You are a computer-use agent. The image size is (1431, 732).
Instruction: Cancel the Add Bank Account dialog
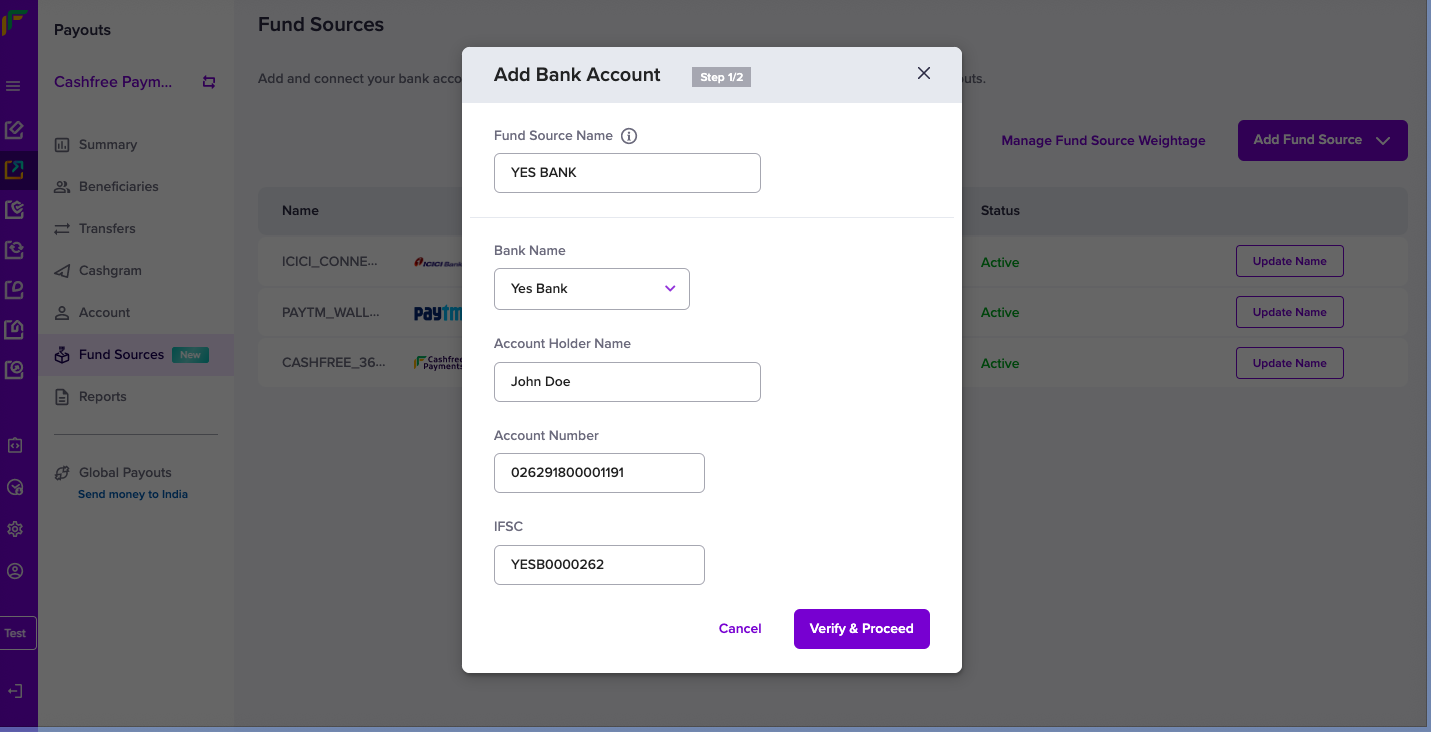740,629
